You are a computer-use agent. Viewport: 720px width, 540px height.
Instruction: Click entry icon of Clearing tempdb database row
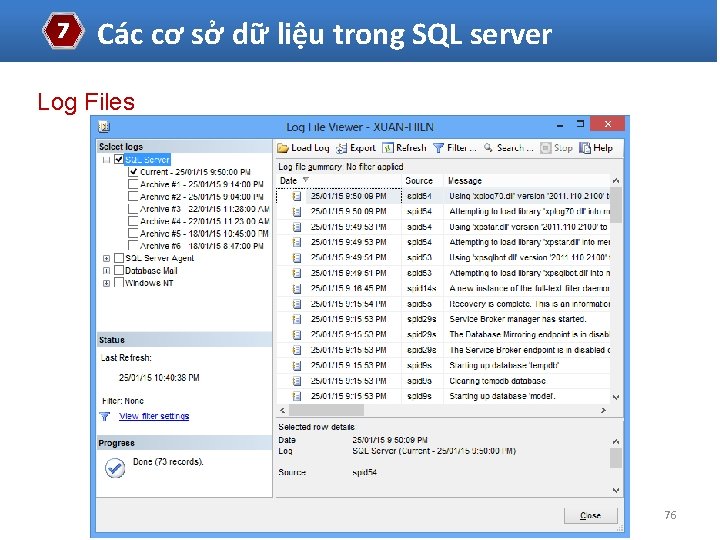(297, 381)
